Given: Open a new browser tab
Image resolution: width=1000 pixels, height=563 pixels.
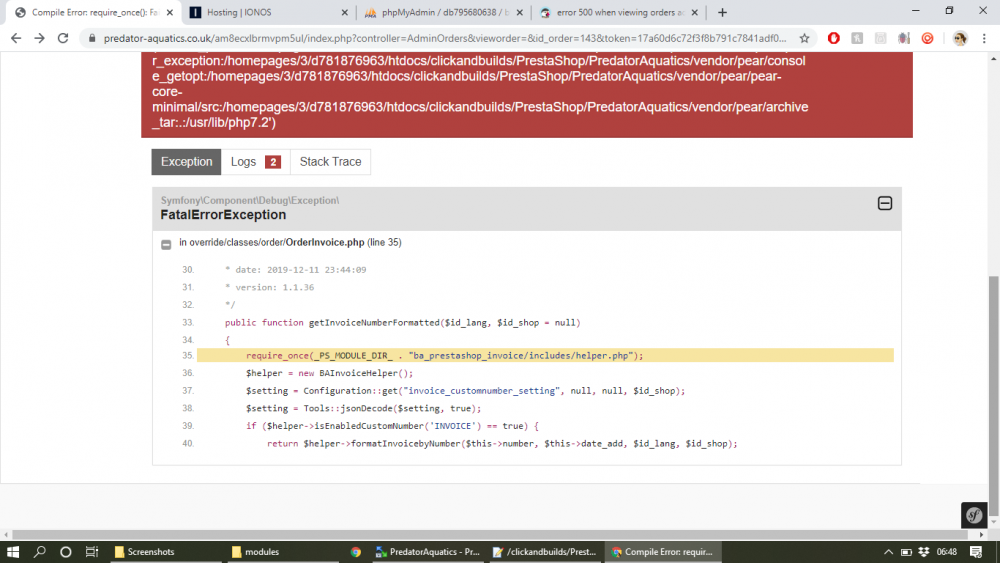Looking at the screenshot, I should tap(722, 12).
